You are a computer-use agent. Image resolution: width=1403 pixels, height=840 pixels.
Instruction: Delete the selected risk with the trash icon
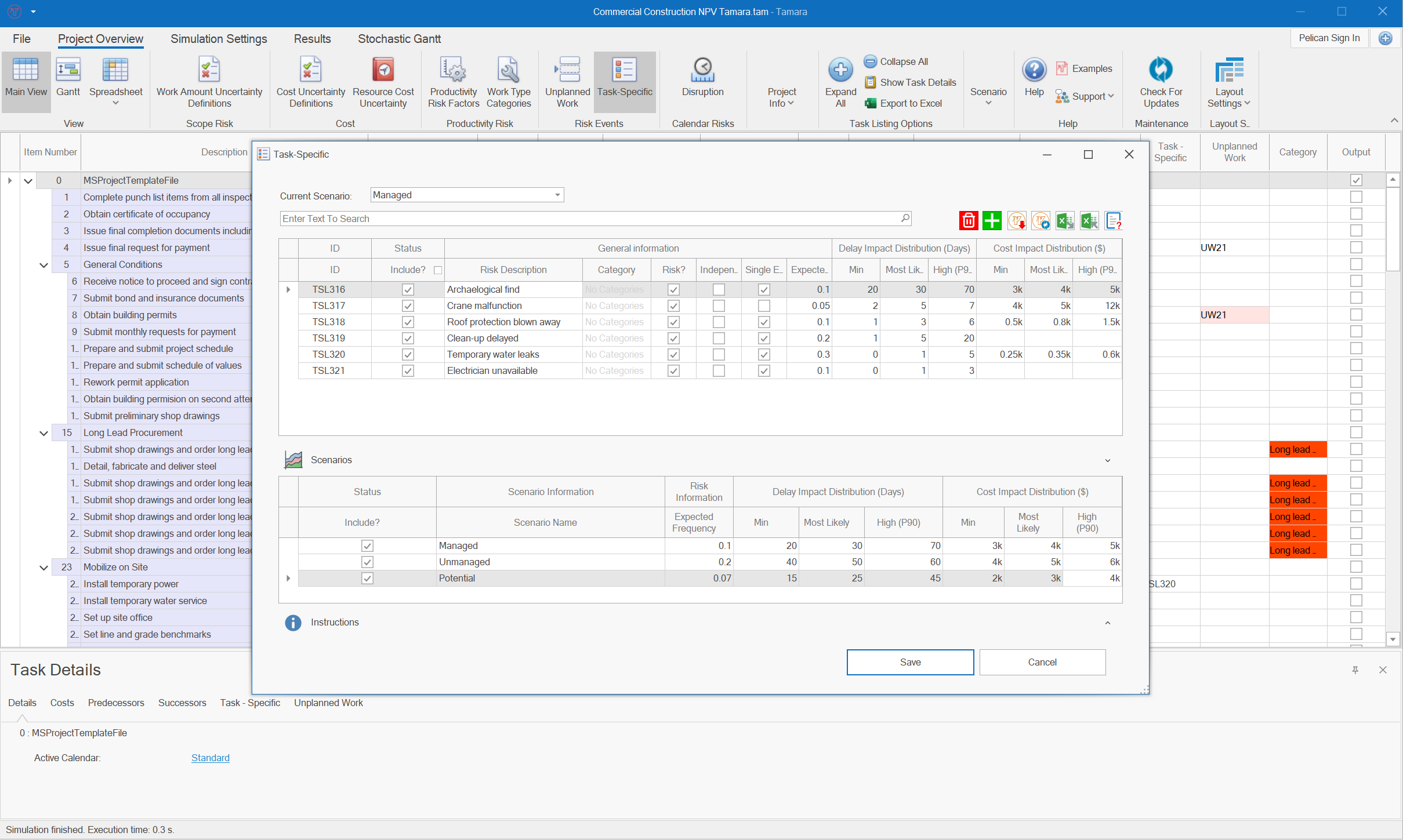(969, 220)
